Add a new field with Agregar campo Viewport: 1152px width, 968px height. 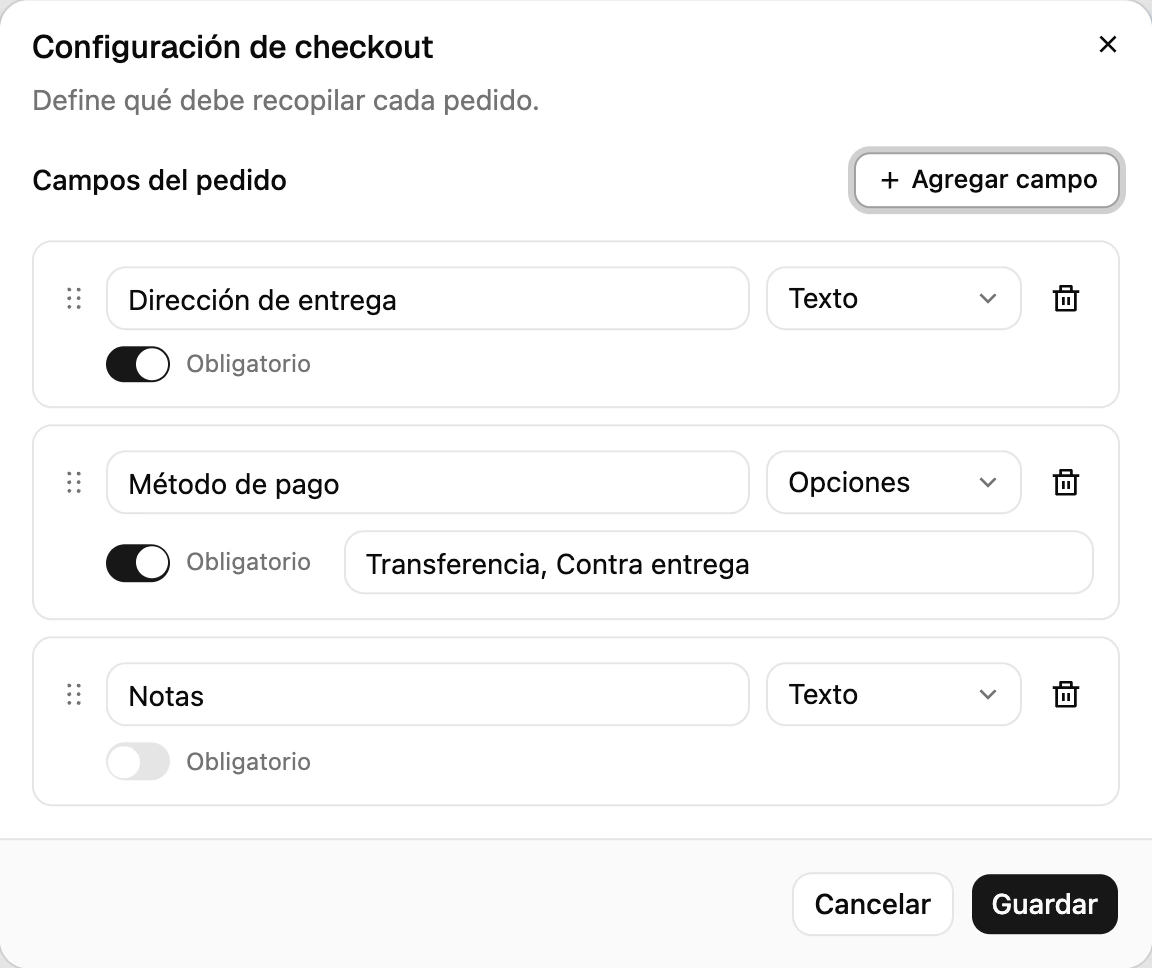pyautogui.click(x=987, y=180)
